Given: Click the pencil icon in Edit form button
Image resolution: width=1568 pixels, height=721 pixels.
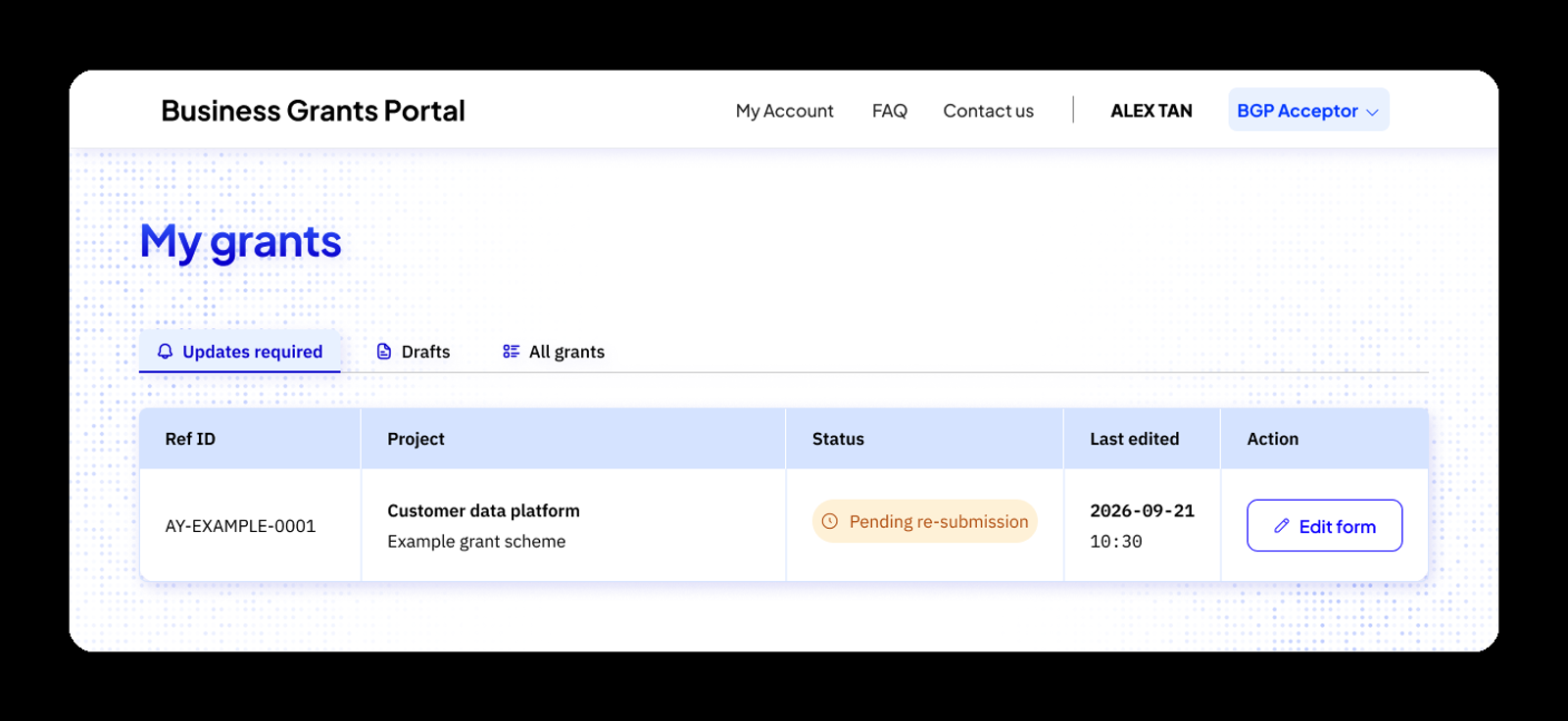Looking at the screenshot, I should click(x=1281, y=526).
